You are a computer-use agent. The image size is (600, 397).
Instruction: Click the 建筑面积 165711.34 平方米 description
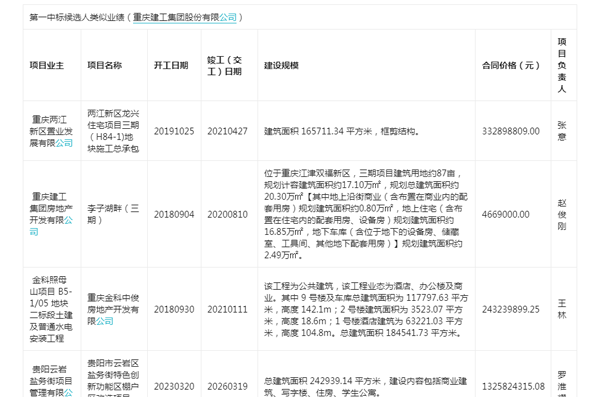(342, 131)
